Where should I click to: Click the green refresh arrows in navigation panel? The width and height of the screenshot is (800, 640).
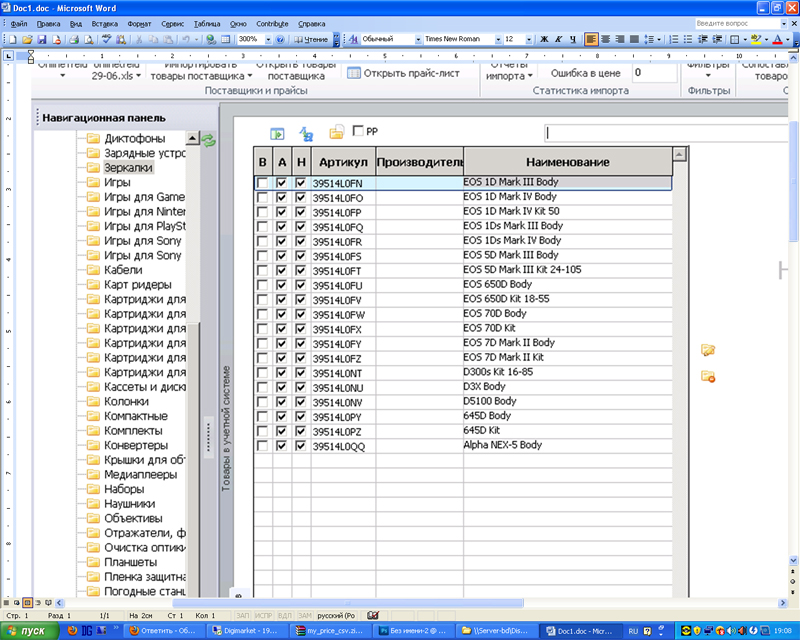coord(208,140)
